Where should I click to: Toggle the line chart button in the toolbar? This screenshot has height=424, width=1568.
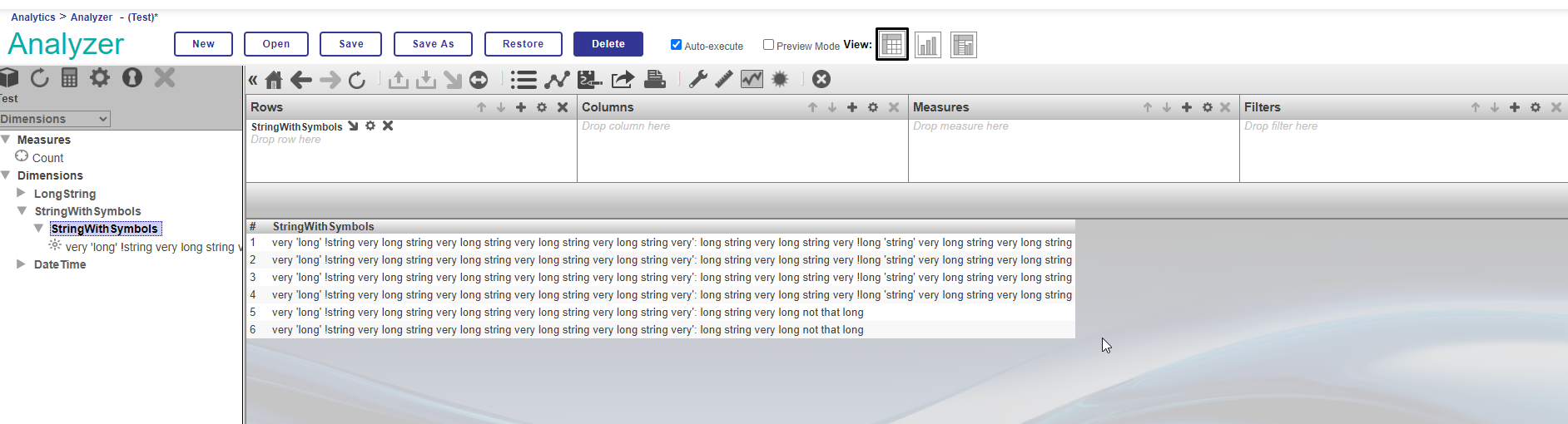point(557,80)
